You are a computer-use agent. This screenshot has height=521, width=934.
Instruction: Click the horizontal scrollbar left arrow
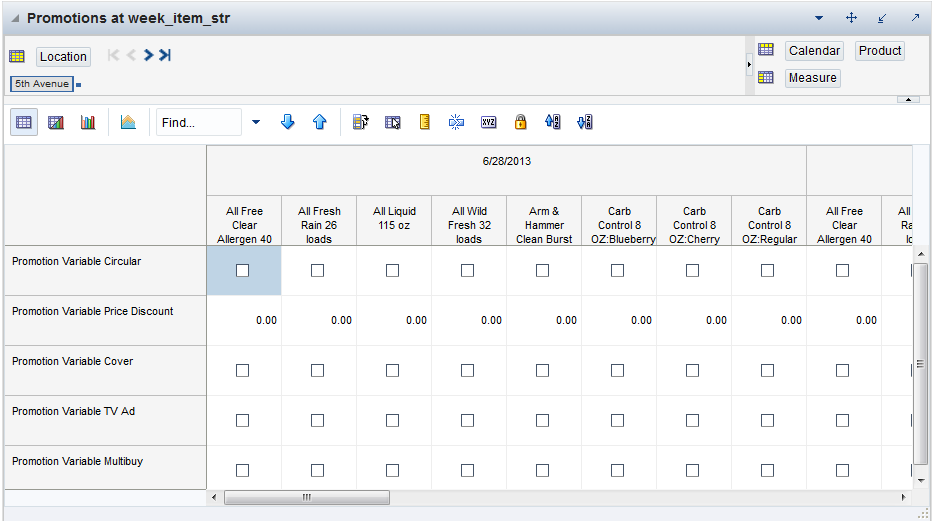(x=214, y=497)
